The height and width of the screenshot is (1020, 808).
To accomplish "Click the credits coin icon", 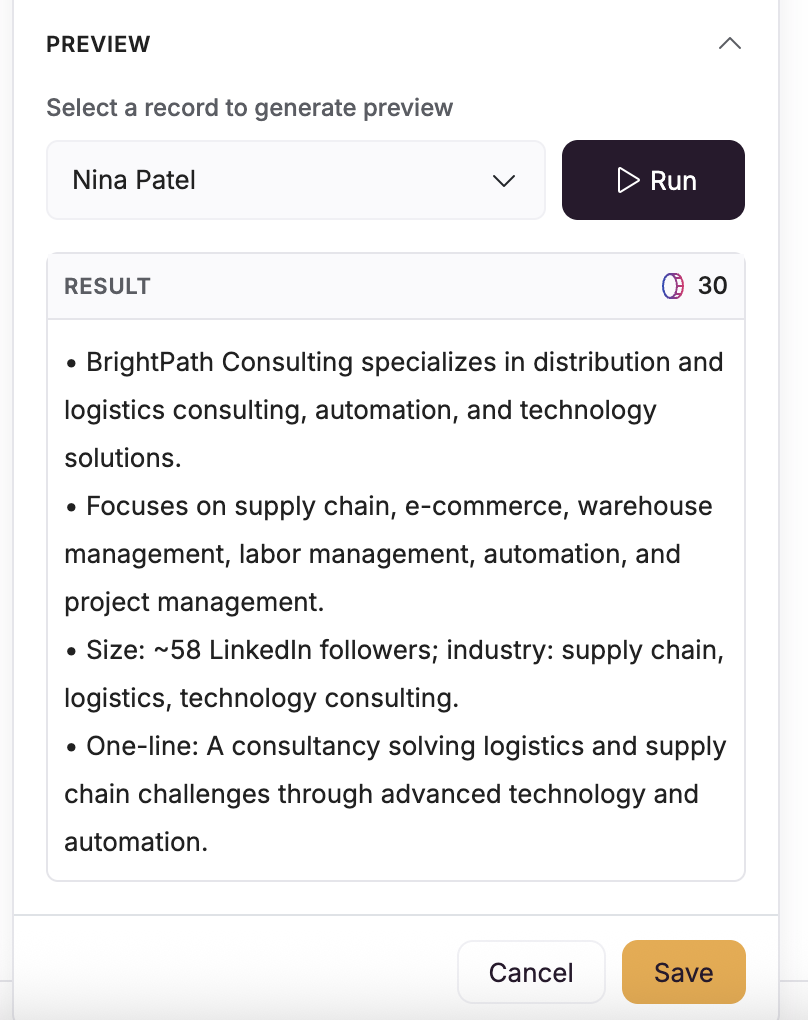I will (673, 286).
